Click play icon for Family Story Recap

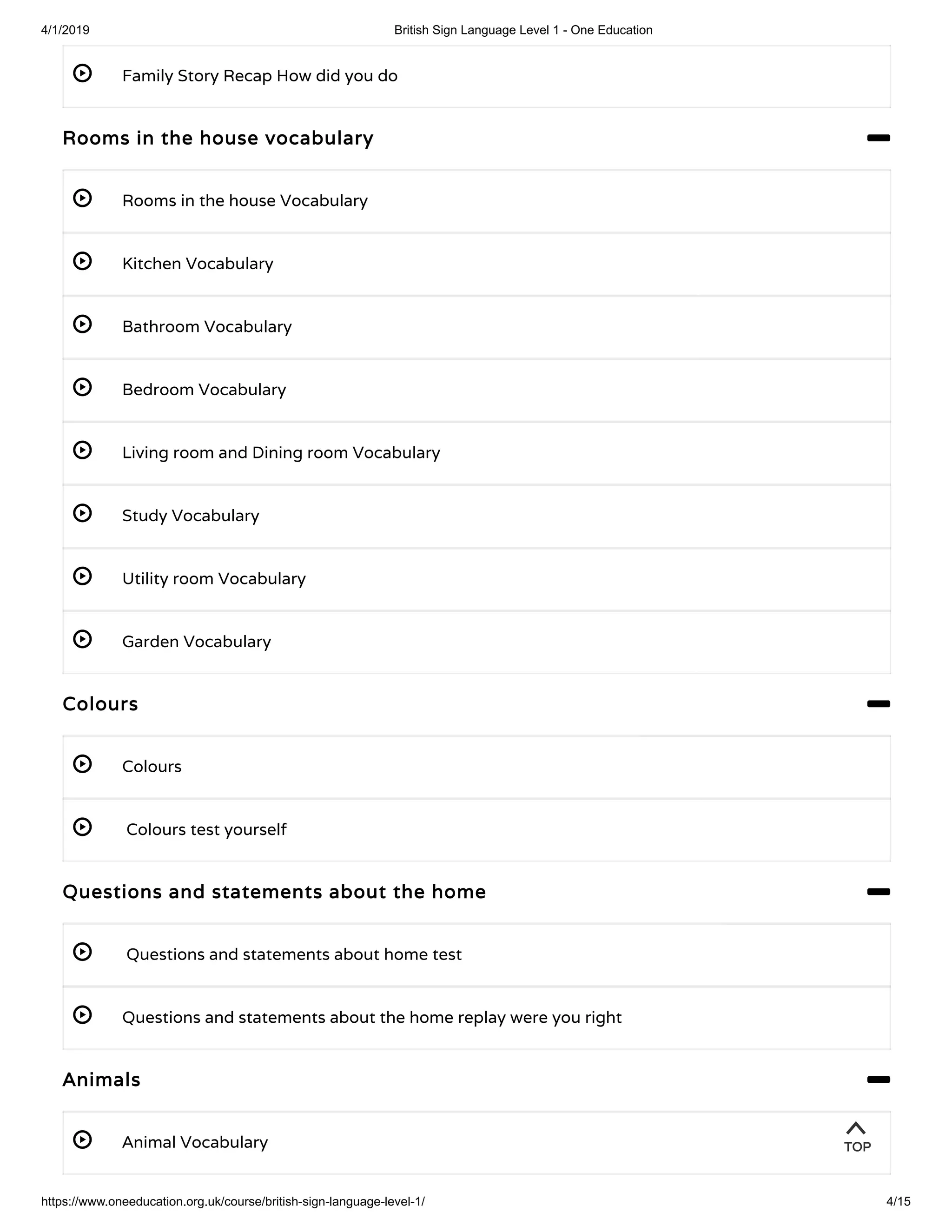82,73
